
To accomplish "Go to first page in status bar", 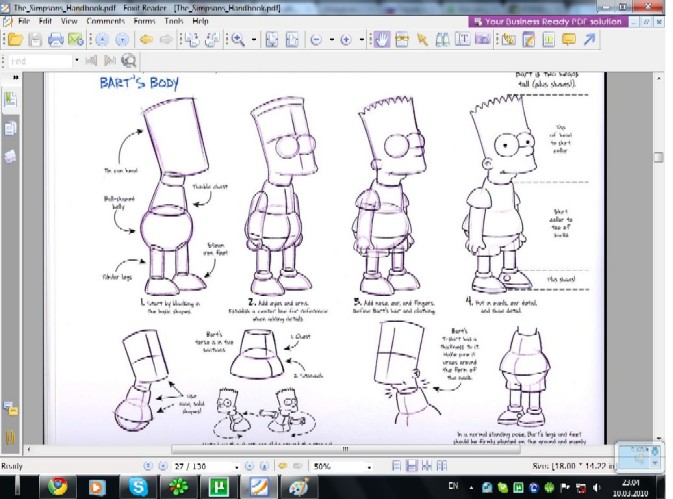I will point(148,466).
